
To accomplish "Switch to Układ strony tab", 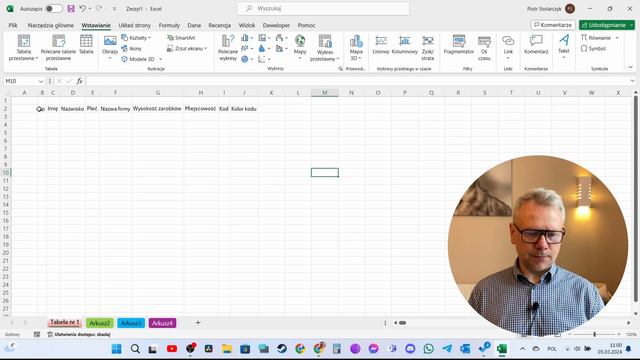I will [x=135, y=25].
